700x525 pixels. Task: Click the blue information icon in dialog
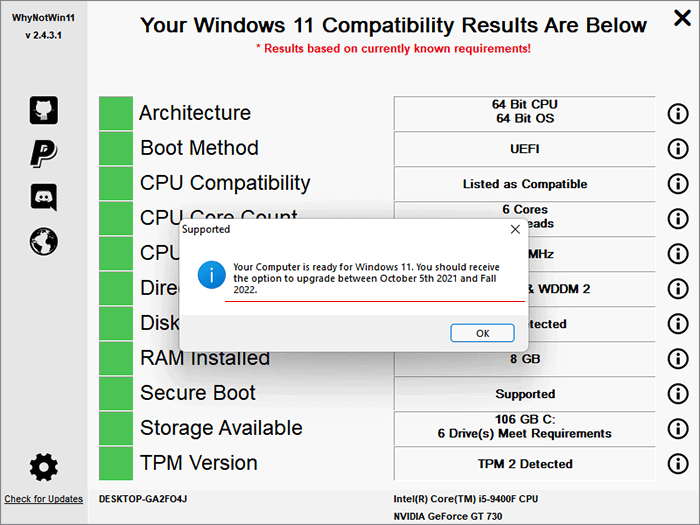point(211,274)
